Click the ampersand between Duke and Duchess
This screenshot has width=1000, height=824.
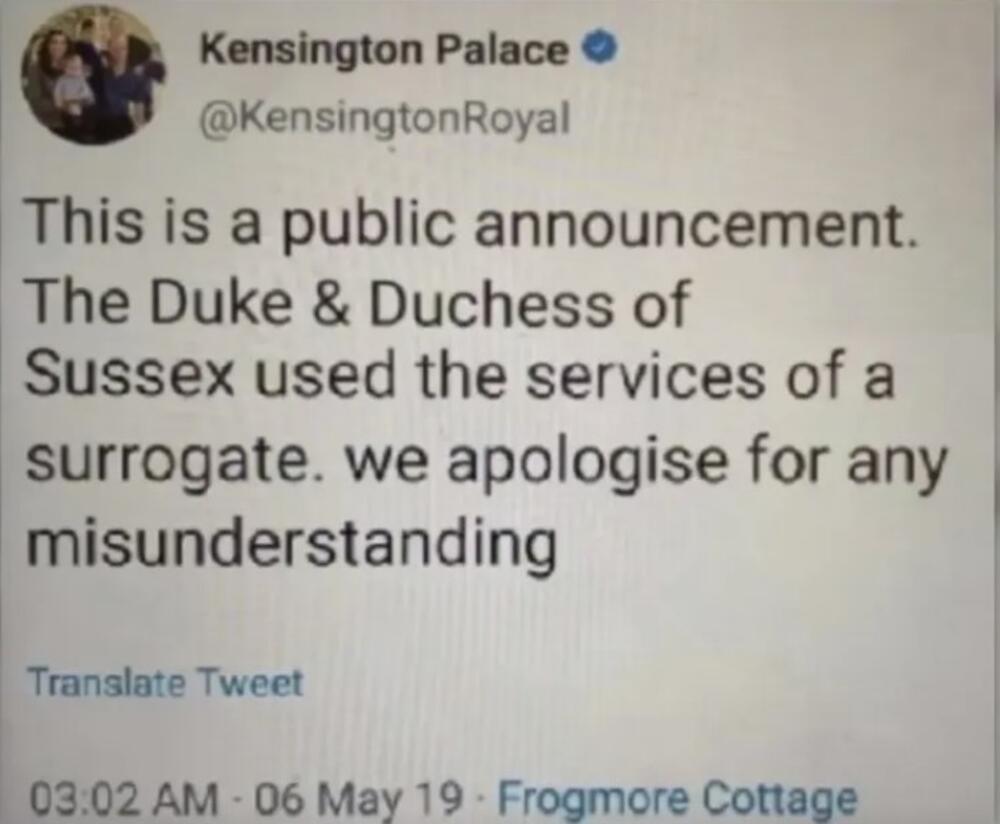(338, 308)
